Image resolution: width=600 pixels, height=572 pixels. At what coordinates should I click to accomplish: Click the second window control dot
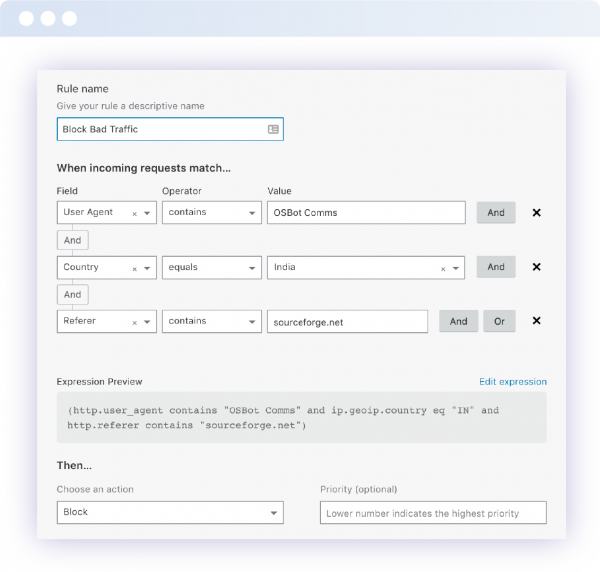coord(48,18)
